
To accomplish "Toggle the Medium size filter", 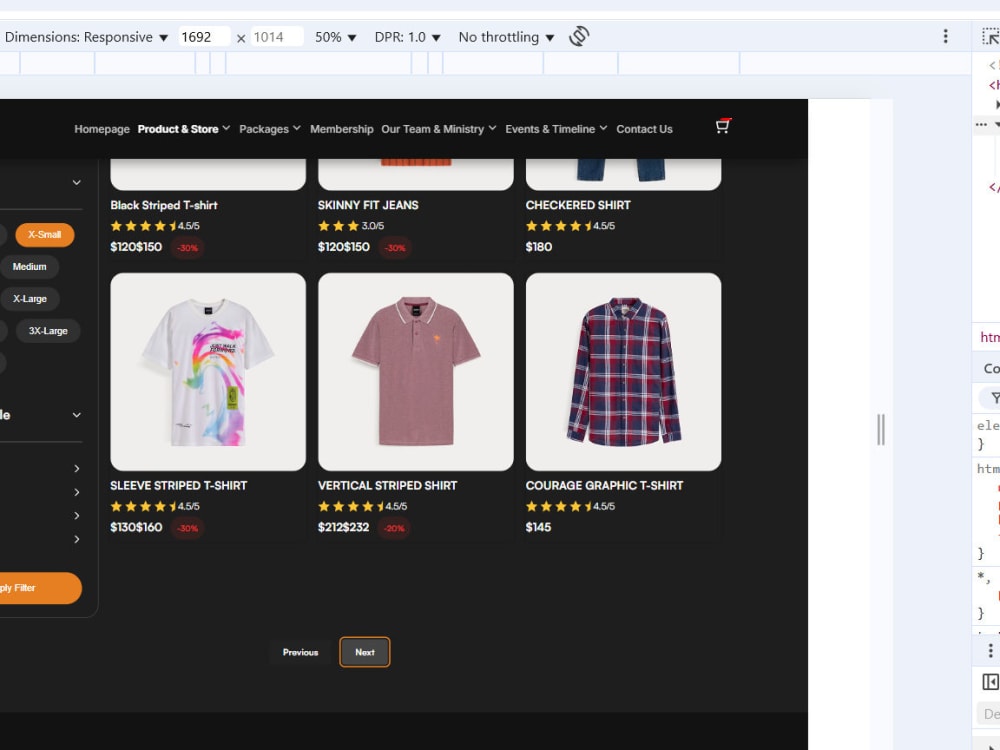I will tap(29, 267).
